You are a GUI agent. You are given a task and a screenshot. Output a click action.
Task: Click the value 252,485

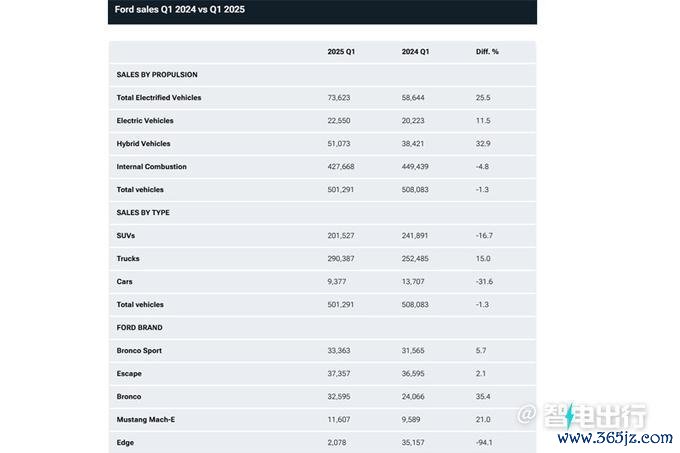pyautogui.click(x=415, y=258)
